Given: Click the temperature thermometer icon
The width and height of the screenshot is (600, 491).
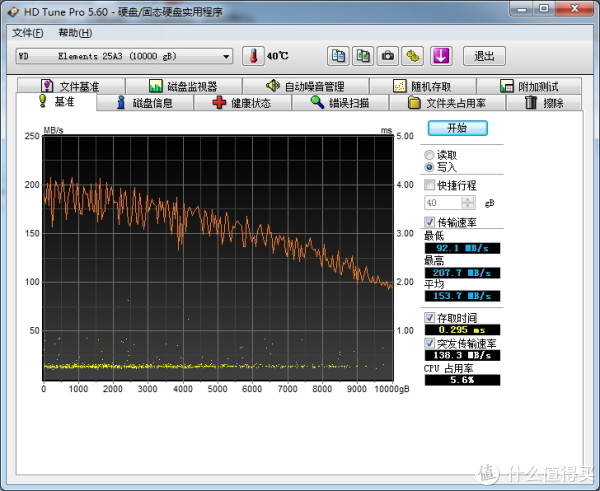Looking at the screenshot, I should coord(253,56).
